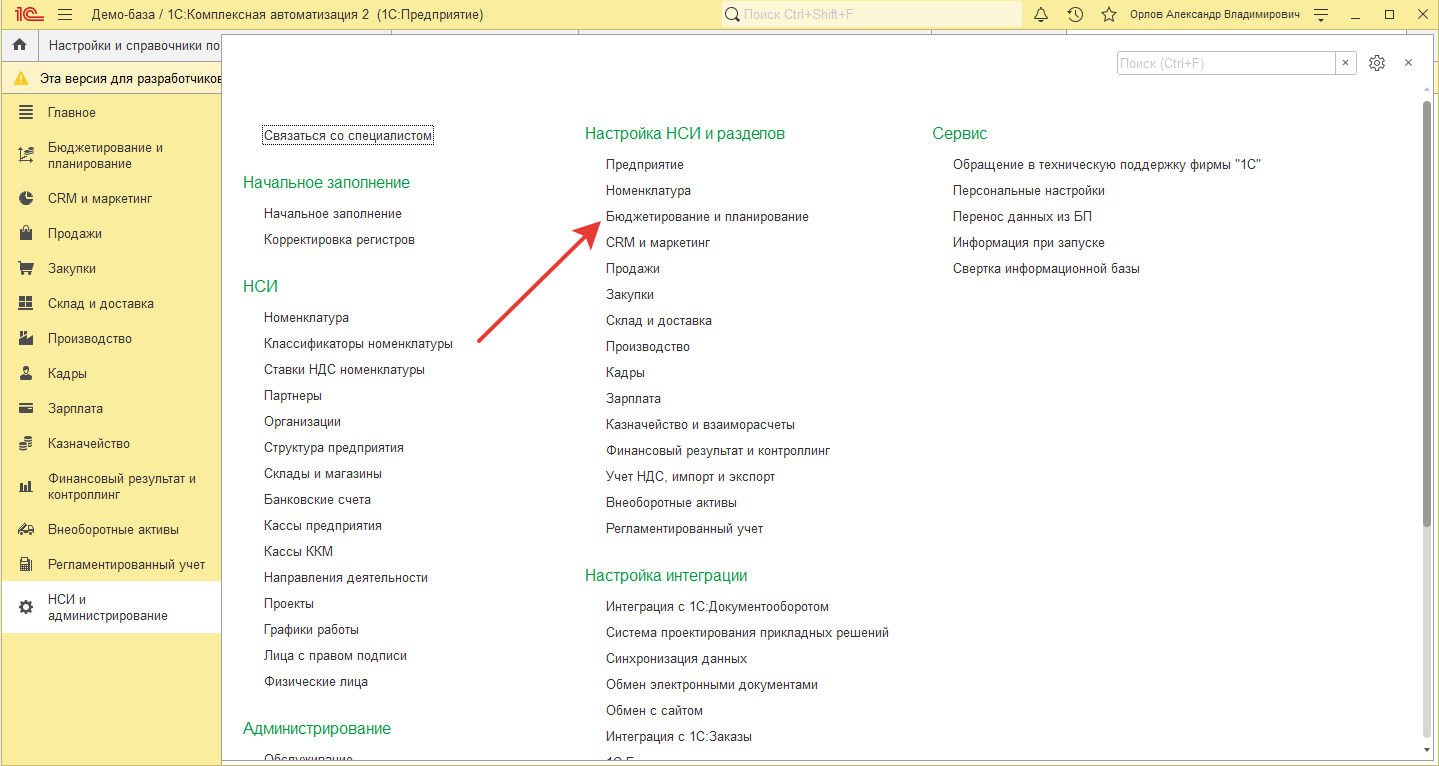Open favorites star icon
This screenshot has width=1439, height=766.
point(1108,15)
